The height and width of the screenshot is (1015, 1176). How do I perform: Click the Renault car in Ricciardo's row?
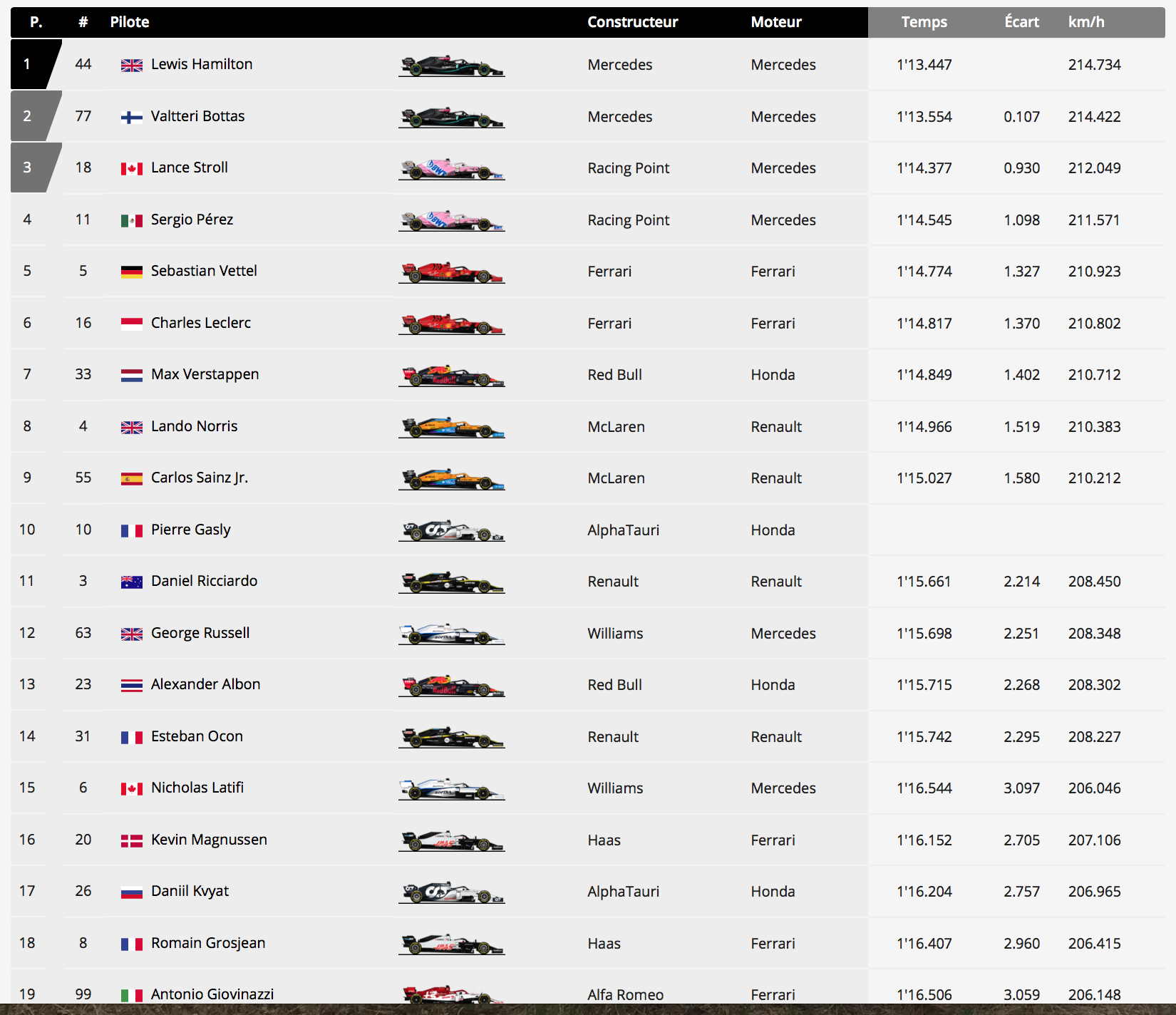452,582
